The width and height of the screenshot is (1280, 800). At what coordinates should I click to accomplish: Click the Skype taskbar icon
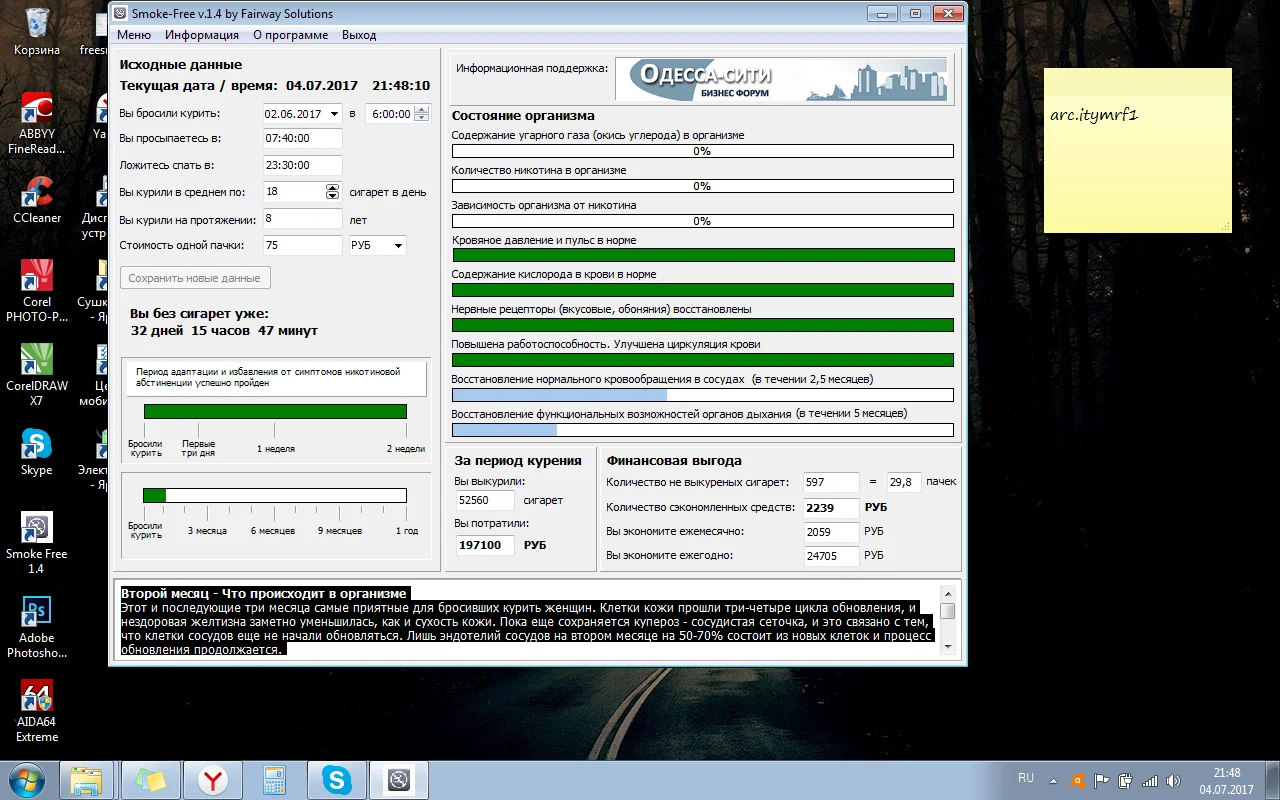point(336,779)
